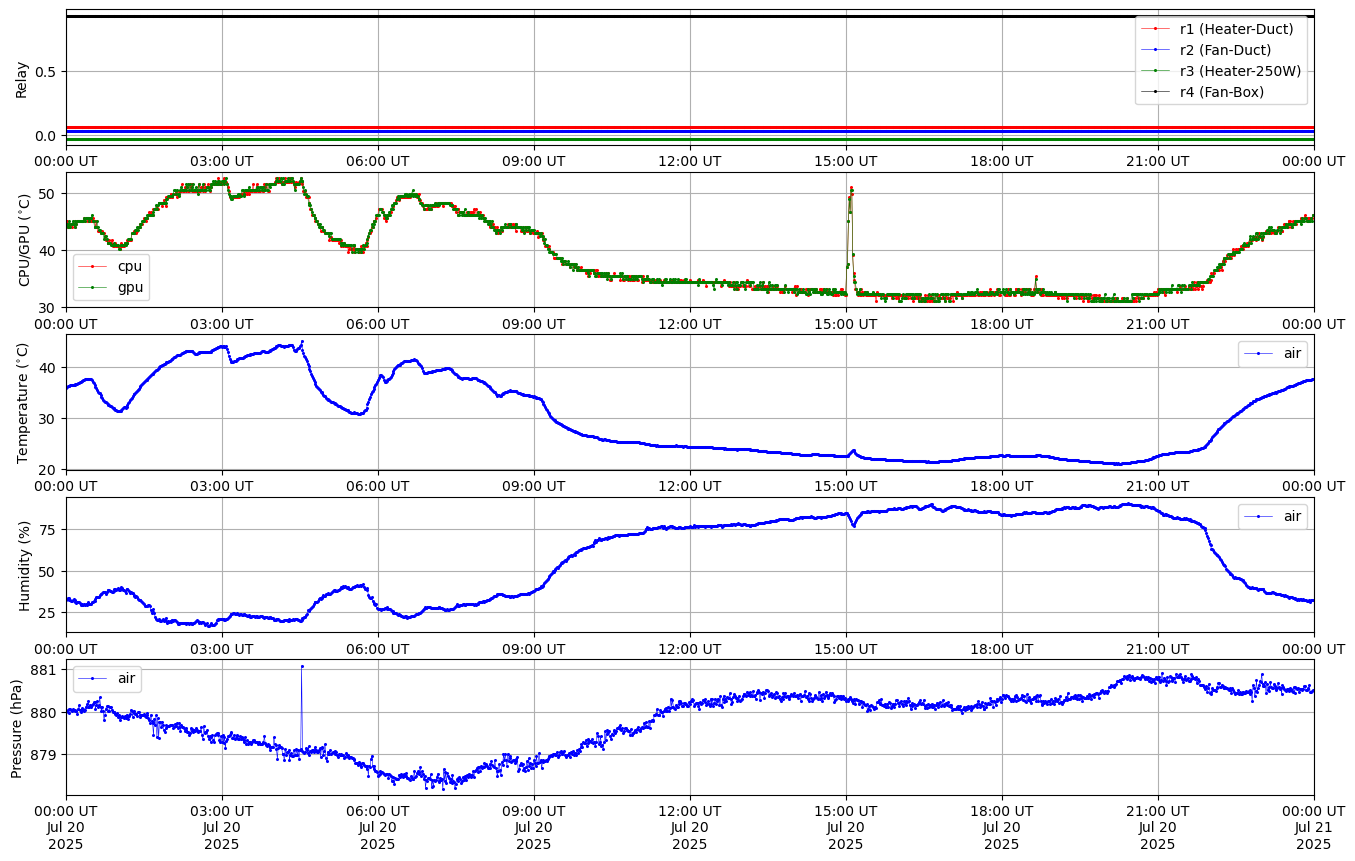Image resolution: width=1355 pixels, height=861 pixels.
Task: Click the black r4 (Fan-Box) relay line
Action: (690, 16)
